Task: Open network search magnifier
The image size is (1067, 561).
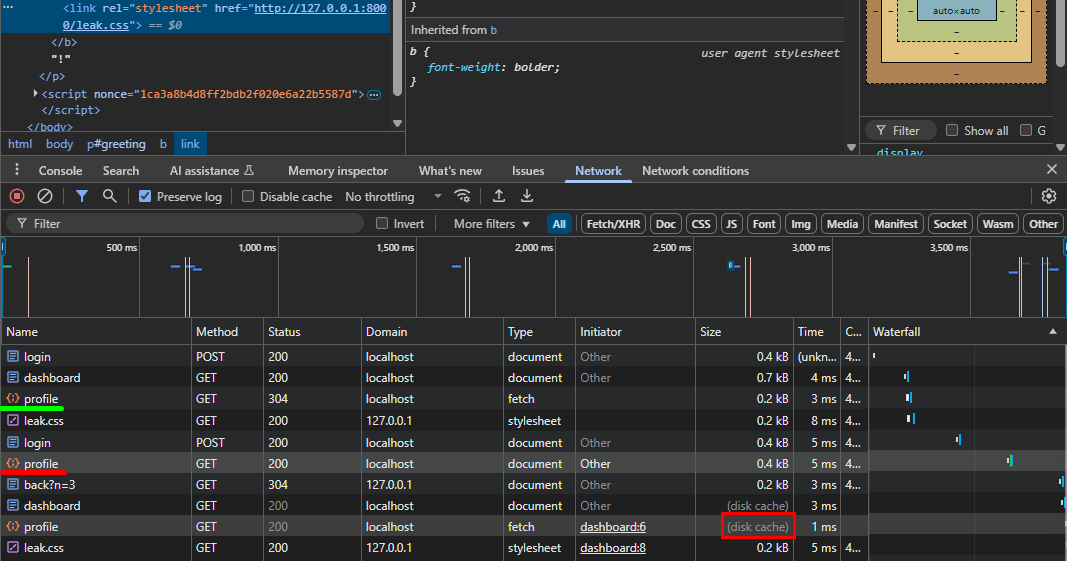Action: pos(109,196)
